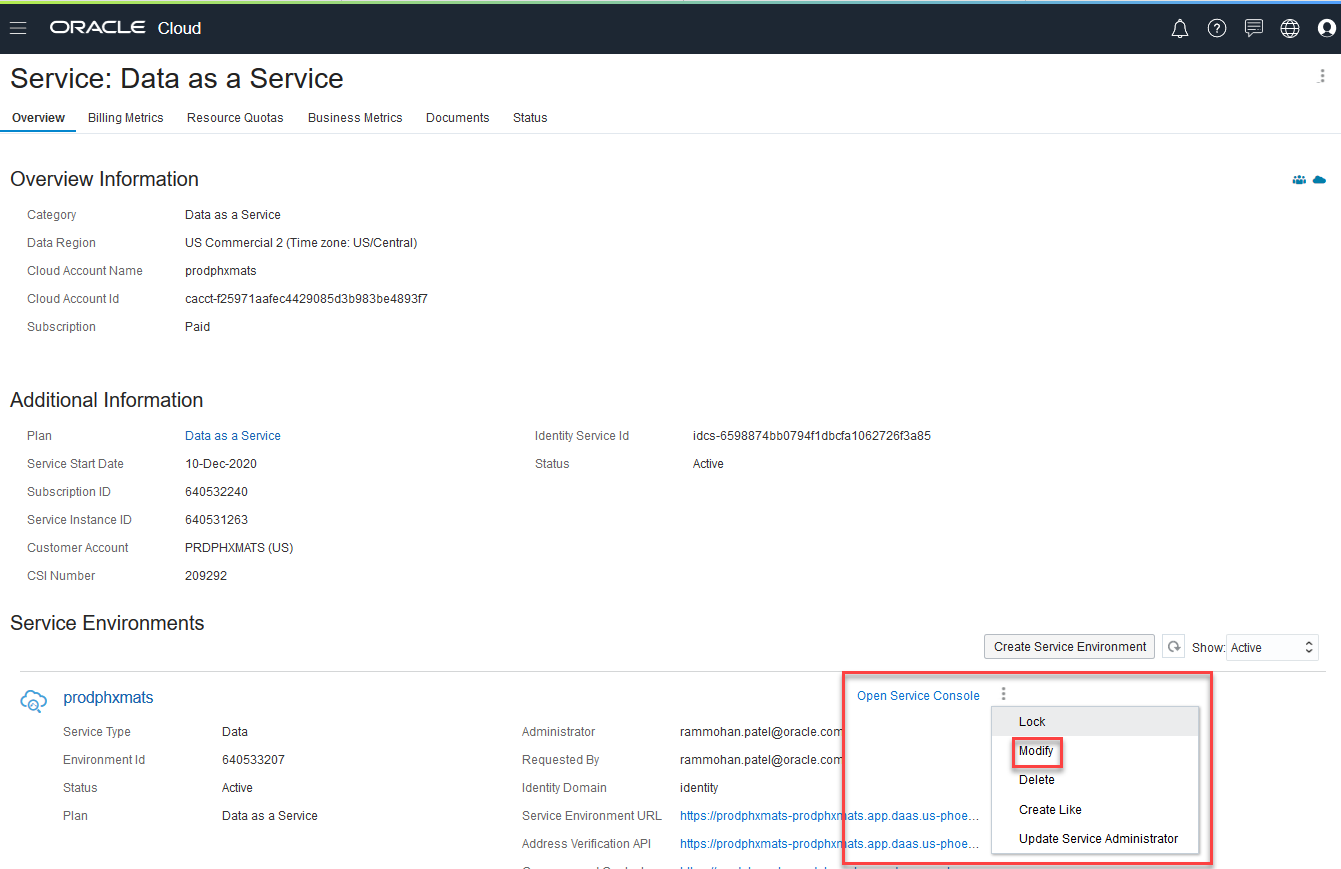Open the chat feedback icon

pyautogui.click(x=1254, y=28)
